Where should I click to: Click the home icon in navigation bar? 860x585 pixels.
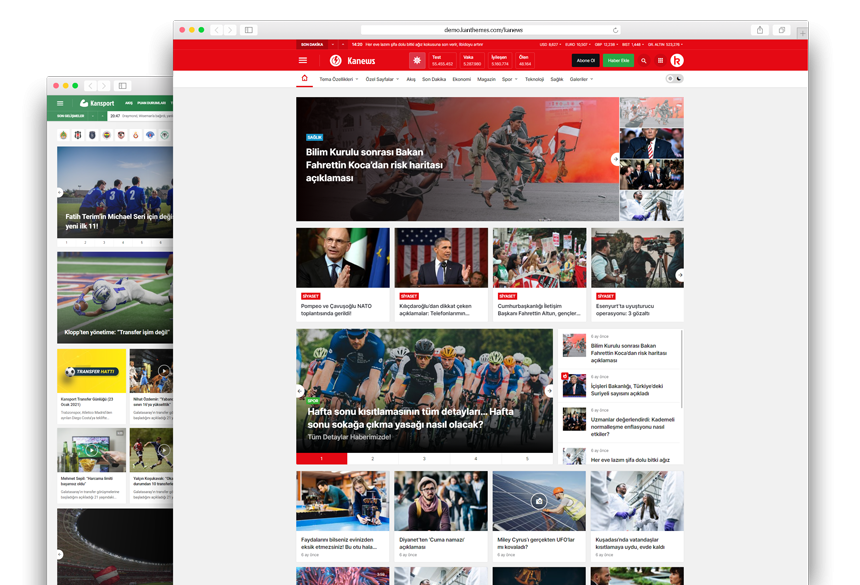click(304, 78)
